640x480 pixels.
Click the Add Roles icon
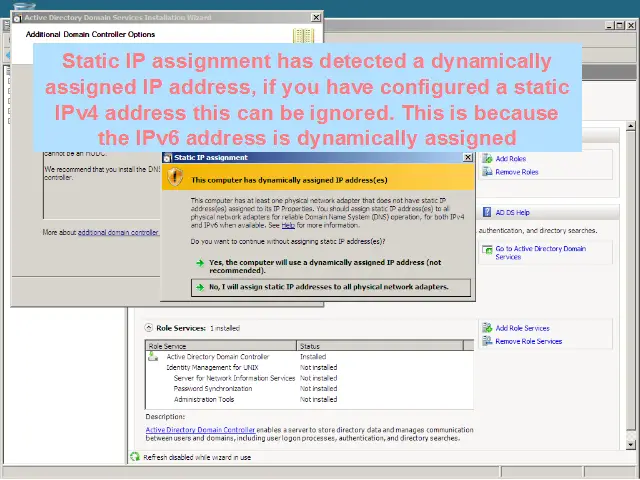(x=487, y=158)
